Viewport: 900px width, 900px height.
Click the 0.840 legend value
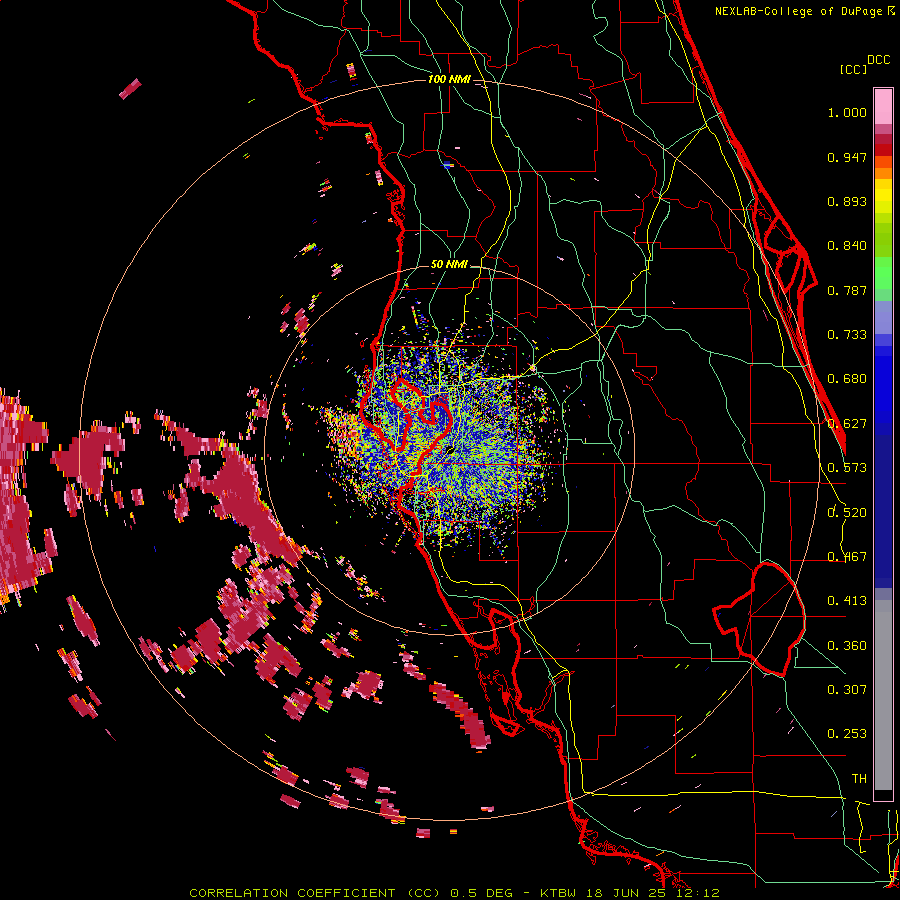tap(847, 246)
